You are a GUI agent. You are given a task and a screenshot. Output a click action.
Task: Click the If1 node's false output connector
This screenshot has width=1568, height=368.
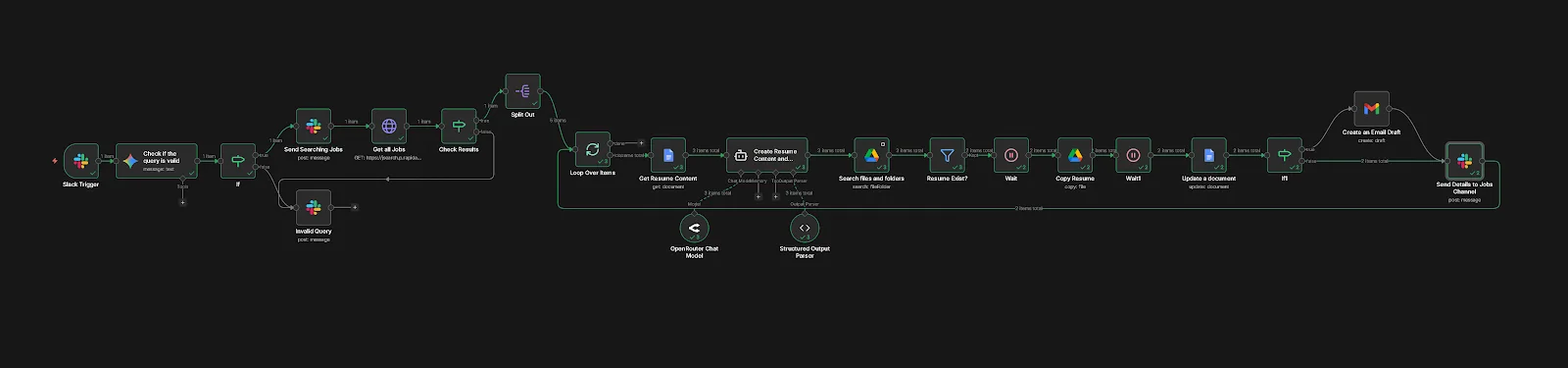click(1302, 161)
